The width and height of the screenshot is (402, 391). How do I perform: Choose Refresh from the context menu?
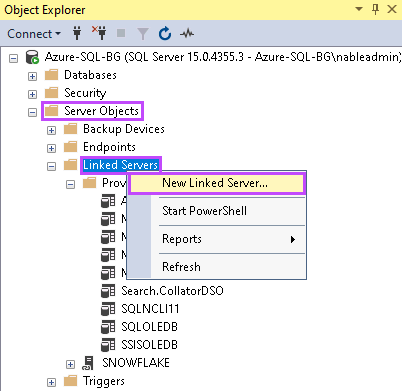pos(217,267)
